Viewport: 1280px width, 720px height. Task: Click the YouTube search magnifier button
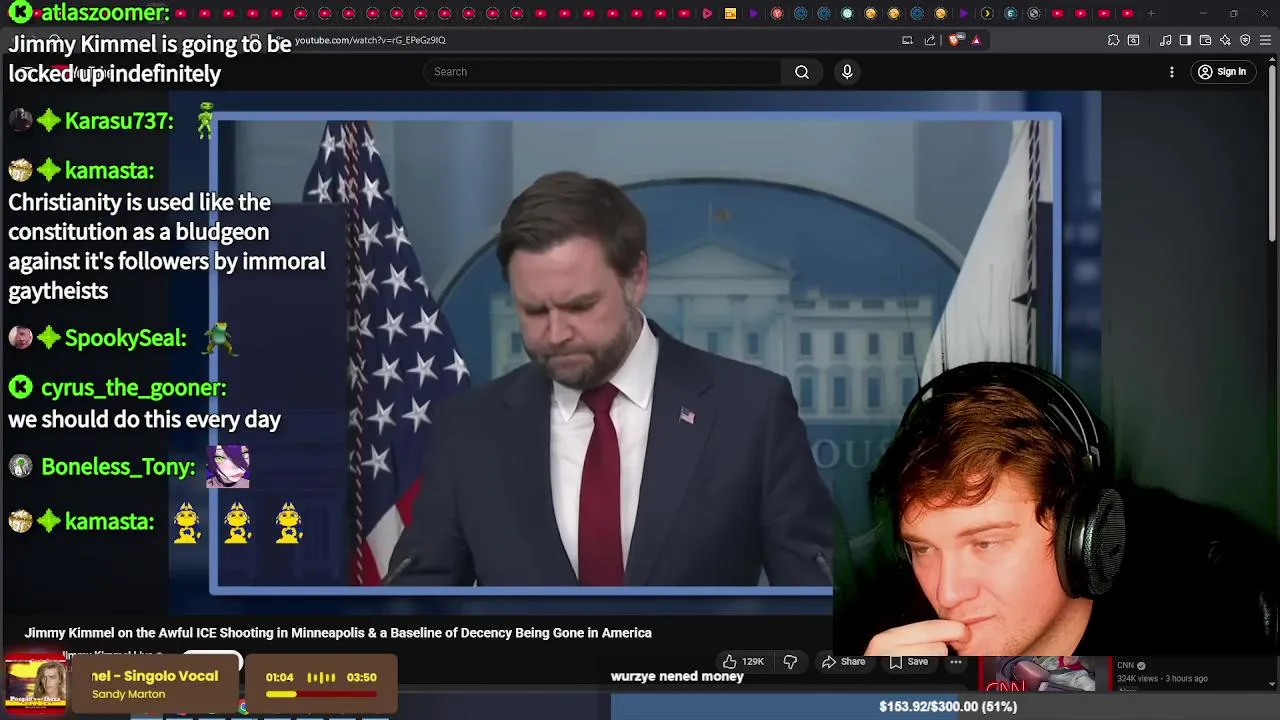tap(802, 72)
